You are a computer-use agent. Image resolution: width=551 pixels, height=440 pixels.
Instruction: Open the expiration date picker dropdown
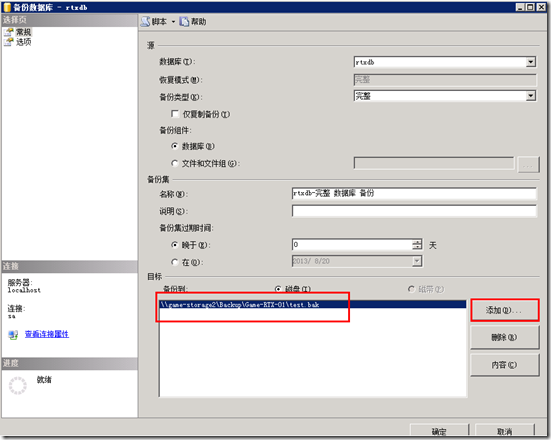[x=417, y=261]
